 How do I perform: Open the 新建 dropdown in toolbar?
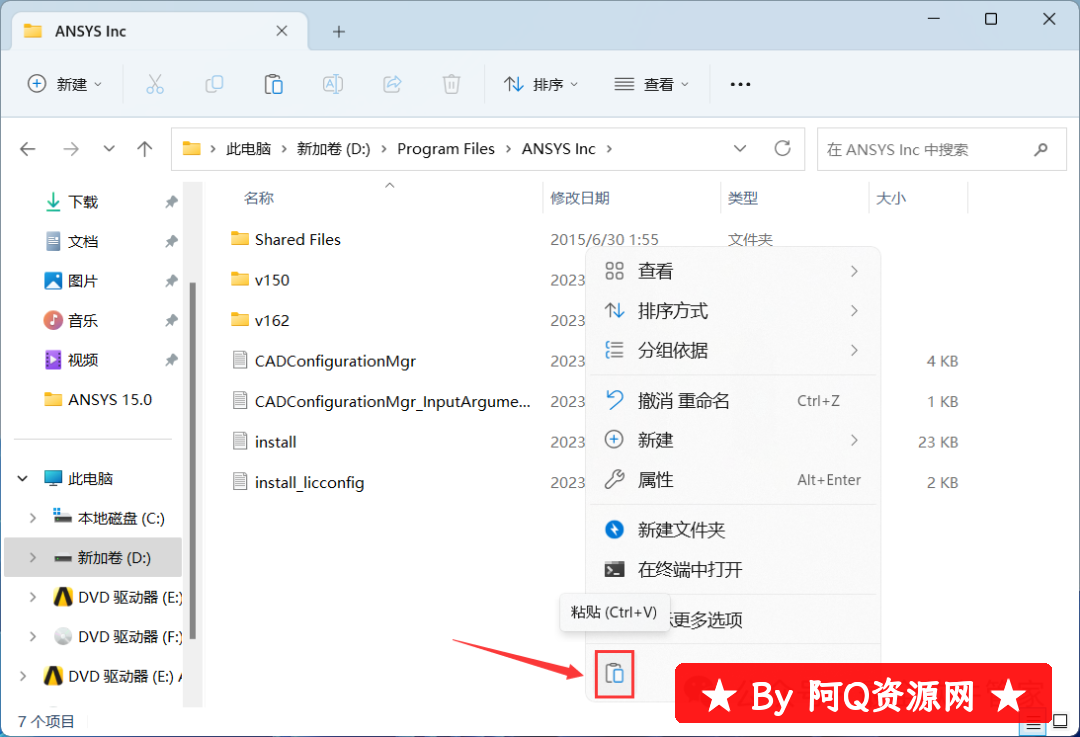[x=65, y=84]
